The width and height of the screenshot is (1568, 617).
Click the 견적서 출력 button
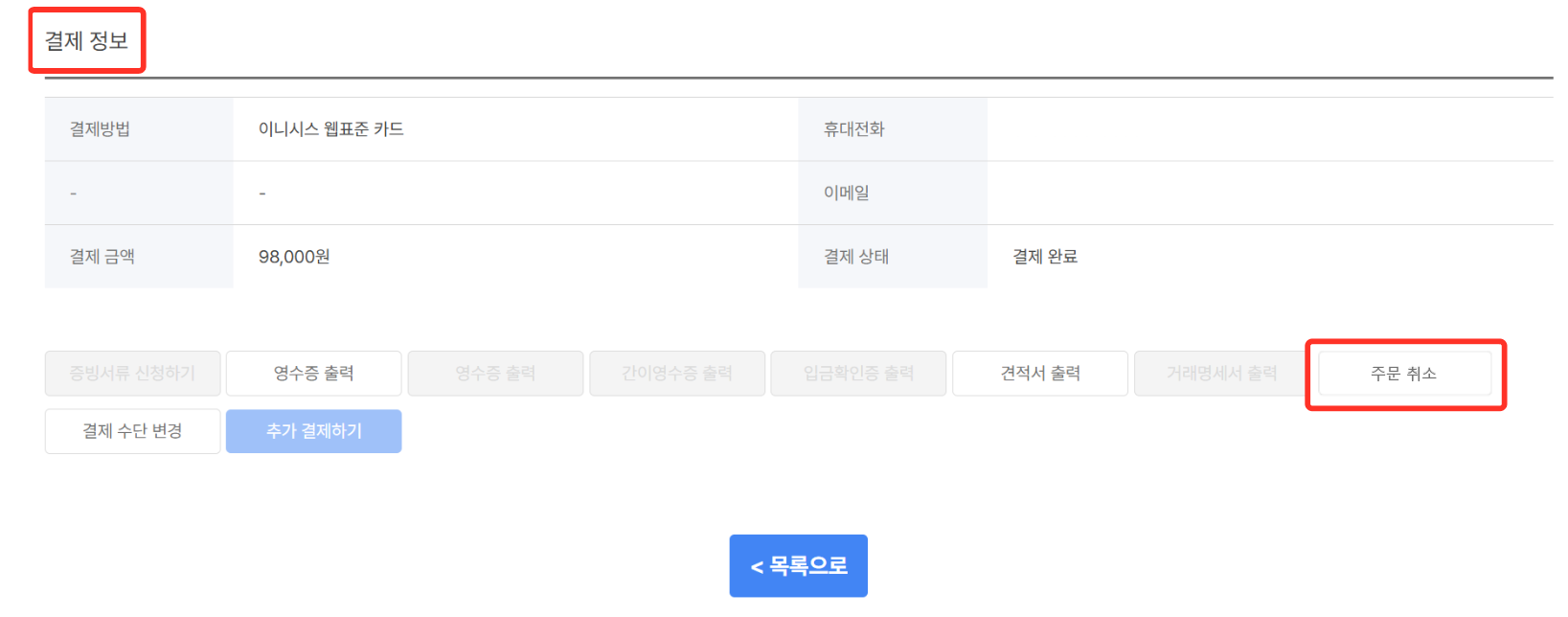point(1040,374)
